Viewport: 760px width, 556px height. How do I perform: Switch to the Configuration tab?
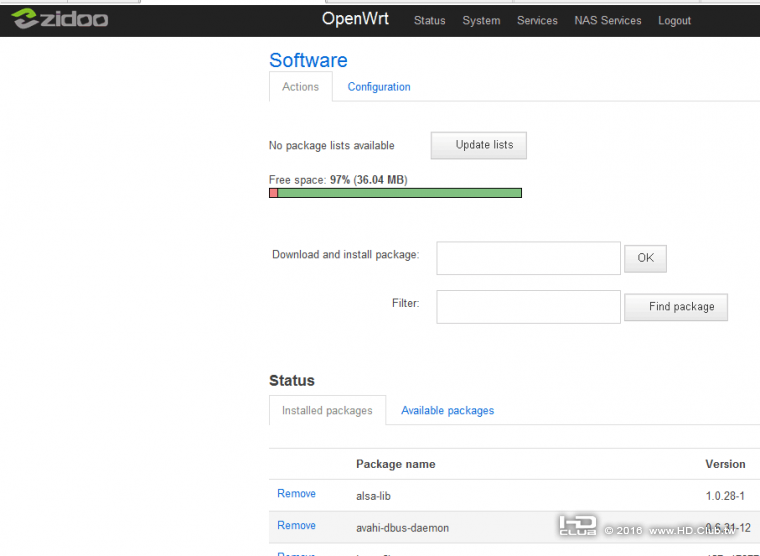point(379,87)
